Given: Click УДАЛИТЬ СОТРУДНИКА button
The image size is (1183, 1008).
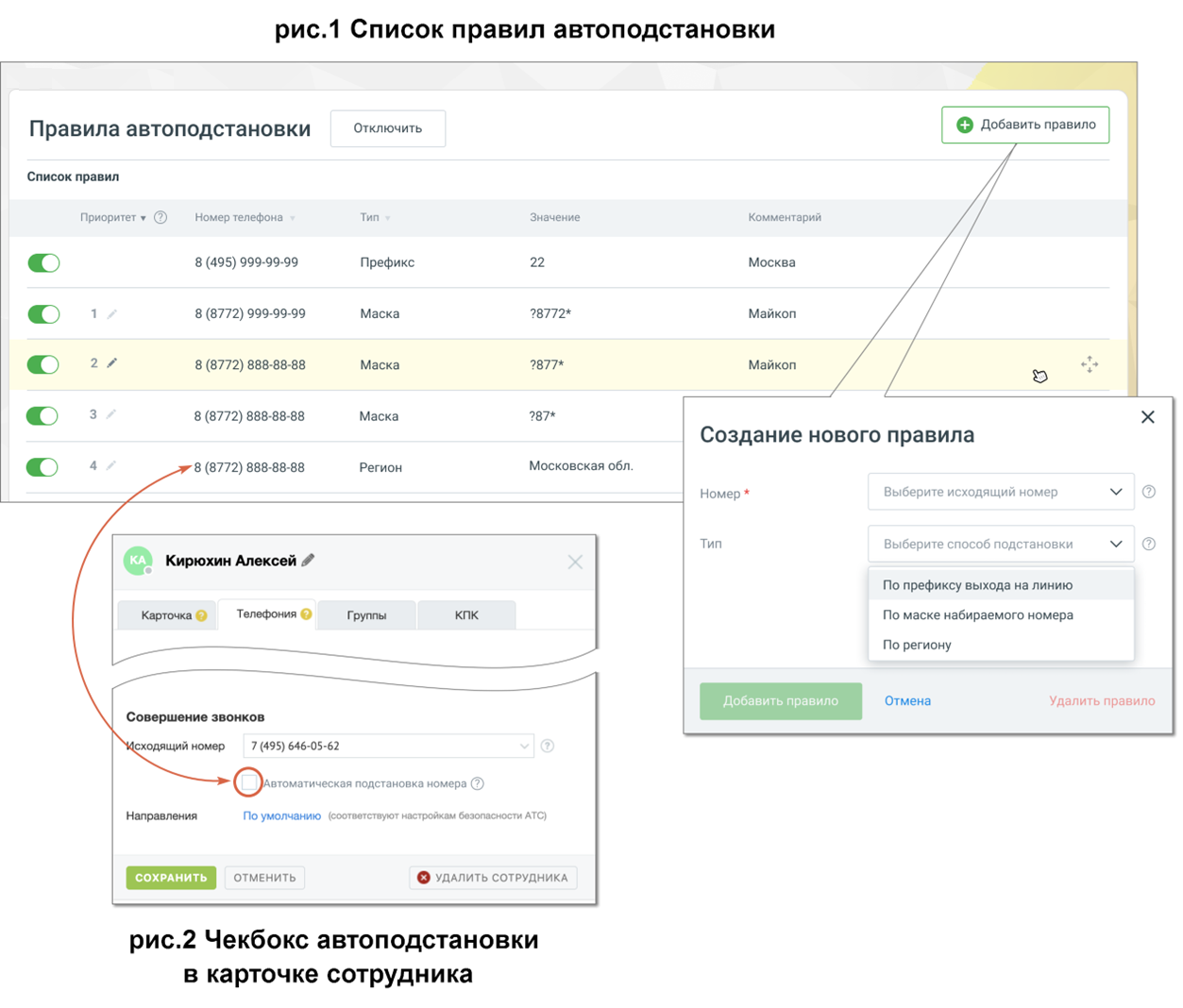Looking at the screenshot, I should [x=493, y=878].
